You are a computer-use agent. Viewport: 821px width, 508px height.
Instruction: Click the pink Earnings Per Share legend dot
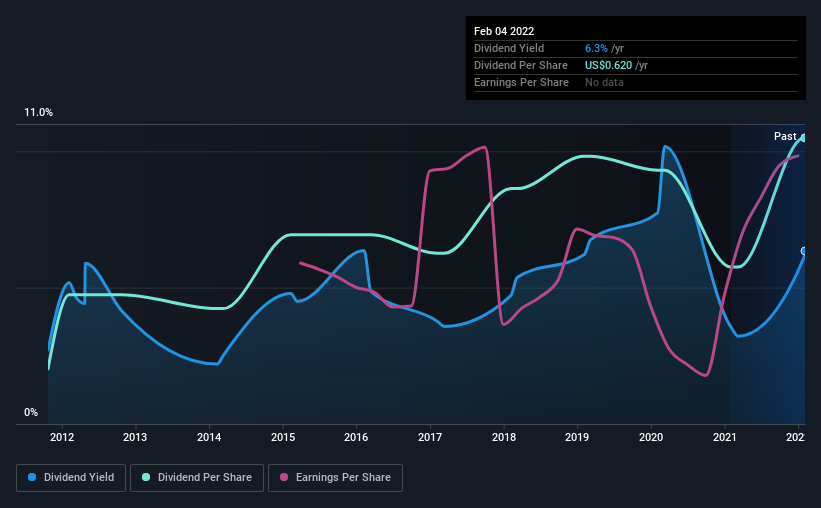[x=284, y=477]
